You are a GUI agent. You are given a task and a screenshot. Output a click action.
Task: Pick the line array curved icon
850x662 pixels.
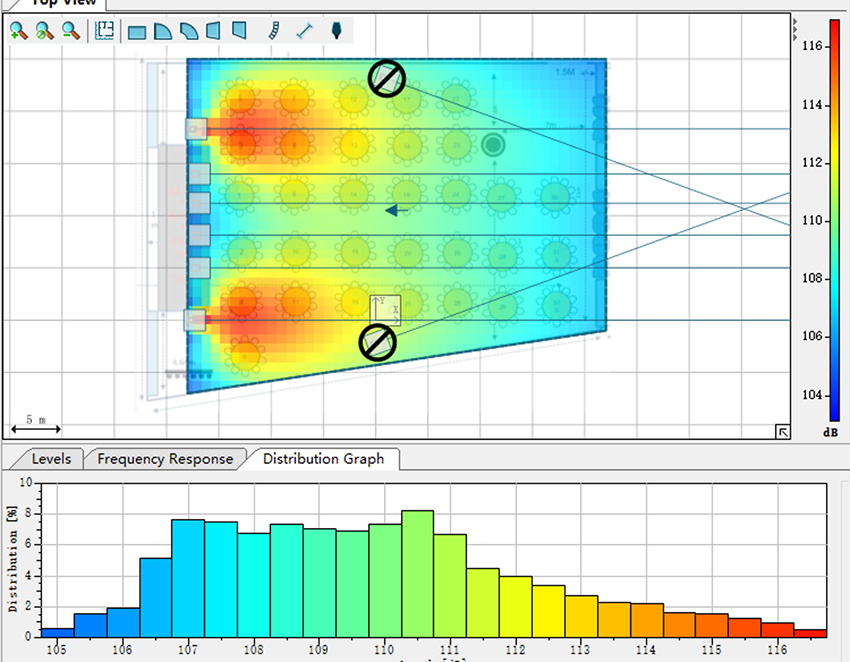pos(273,31)
